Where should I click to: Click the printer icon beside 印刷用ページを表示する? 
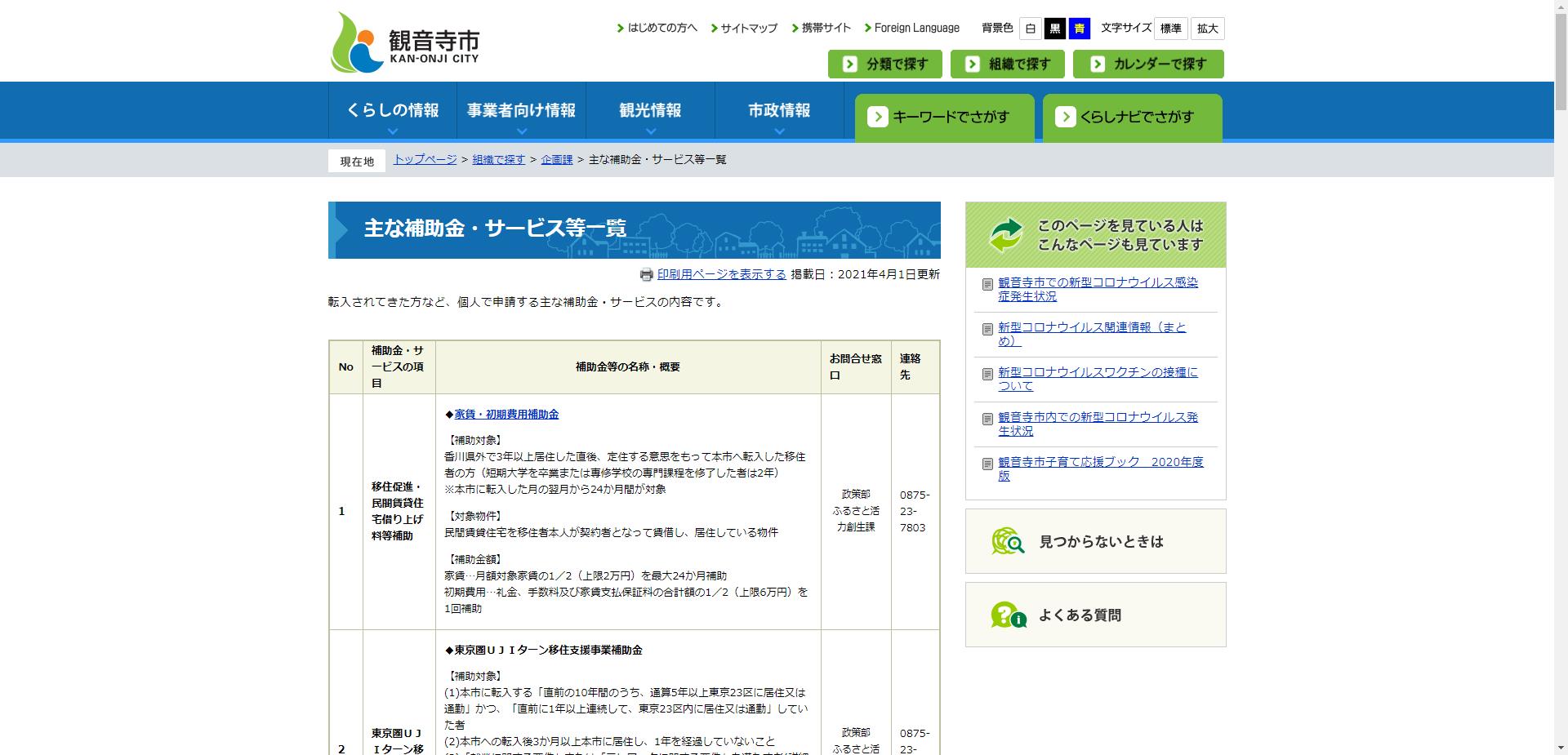tap(646, 275)
